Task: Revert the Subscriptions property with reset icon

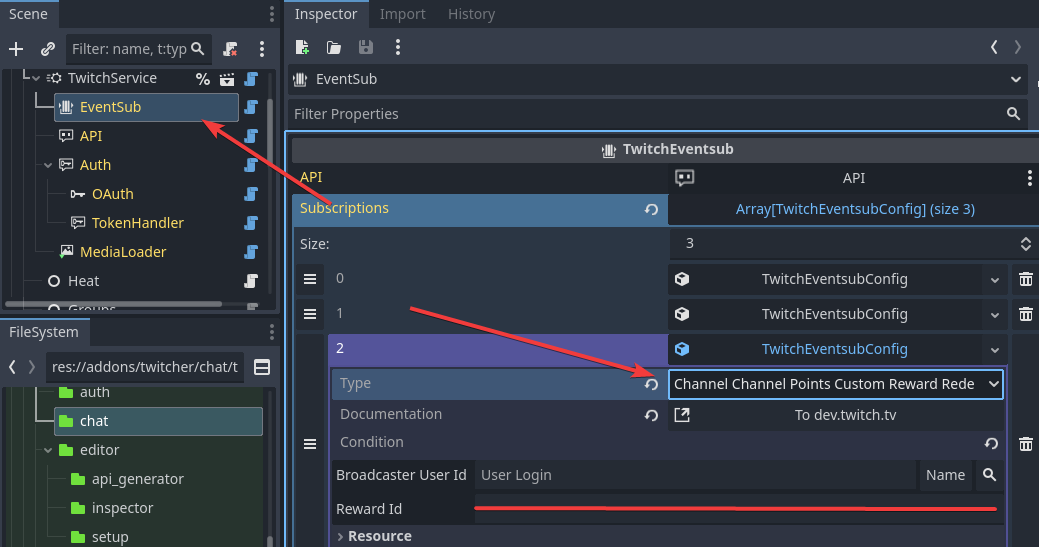Action: [x=651, y=209]
